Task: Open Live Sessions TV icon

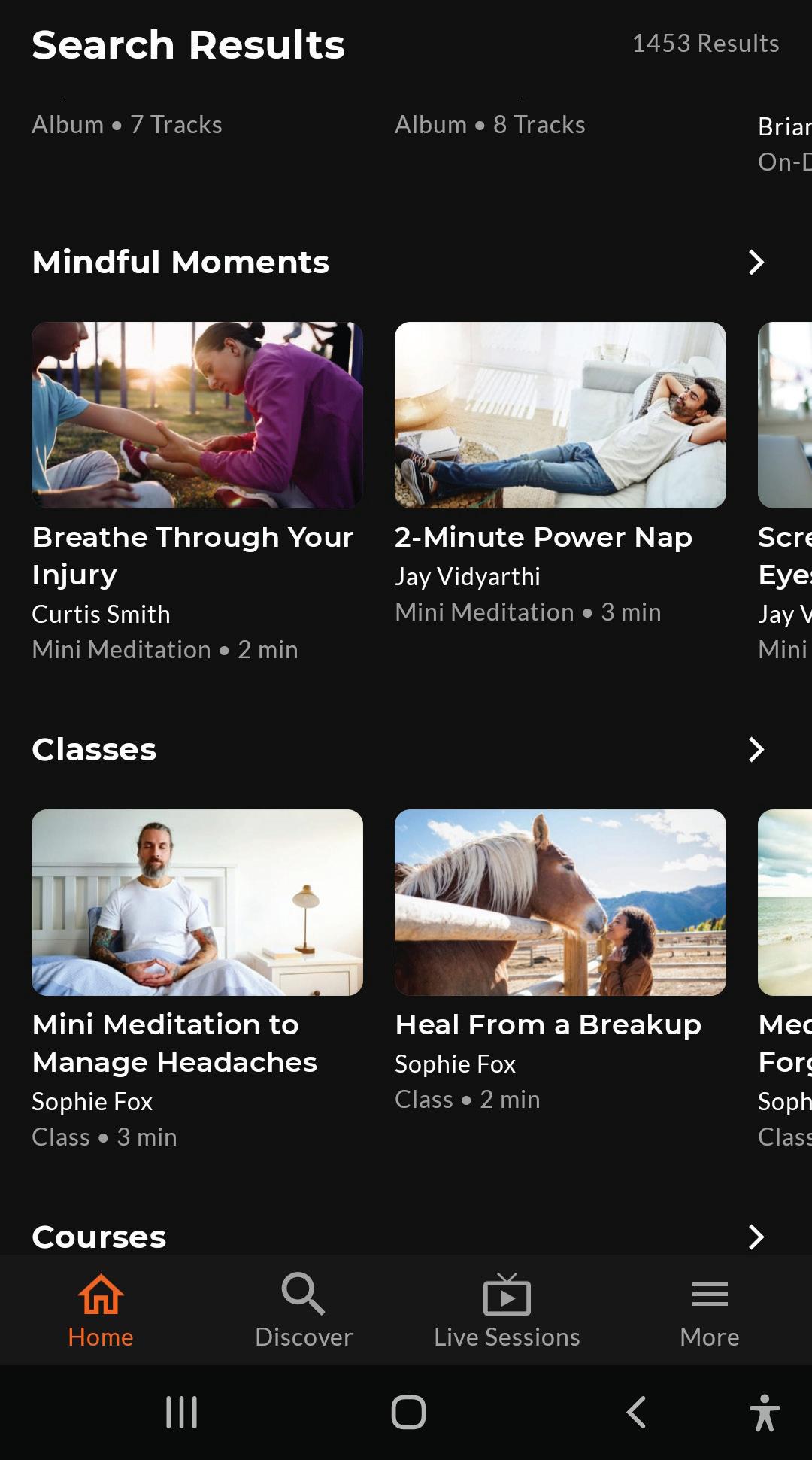Action: click(507, 1294)
